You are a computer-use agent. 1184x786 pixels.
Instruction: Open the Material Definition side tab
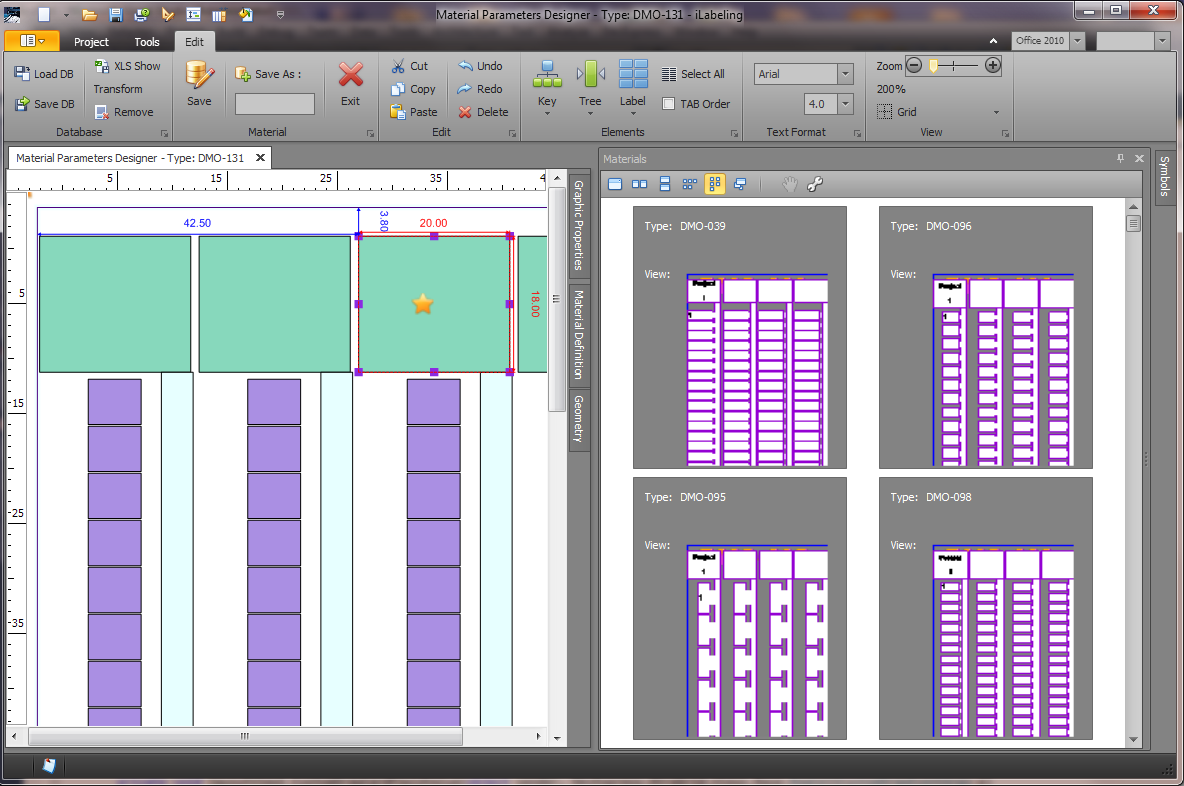pos(579,334)
